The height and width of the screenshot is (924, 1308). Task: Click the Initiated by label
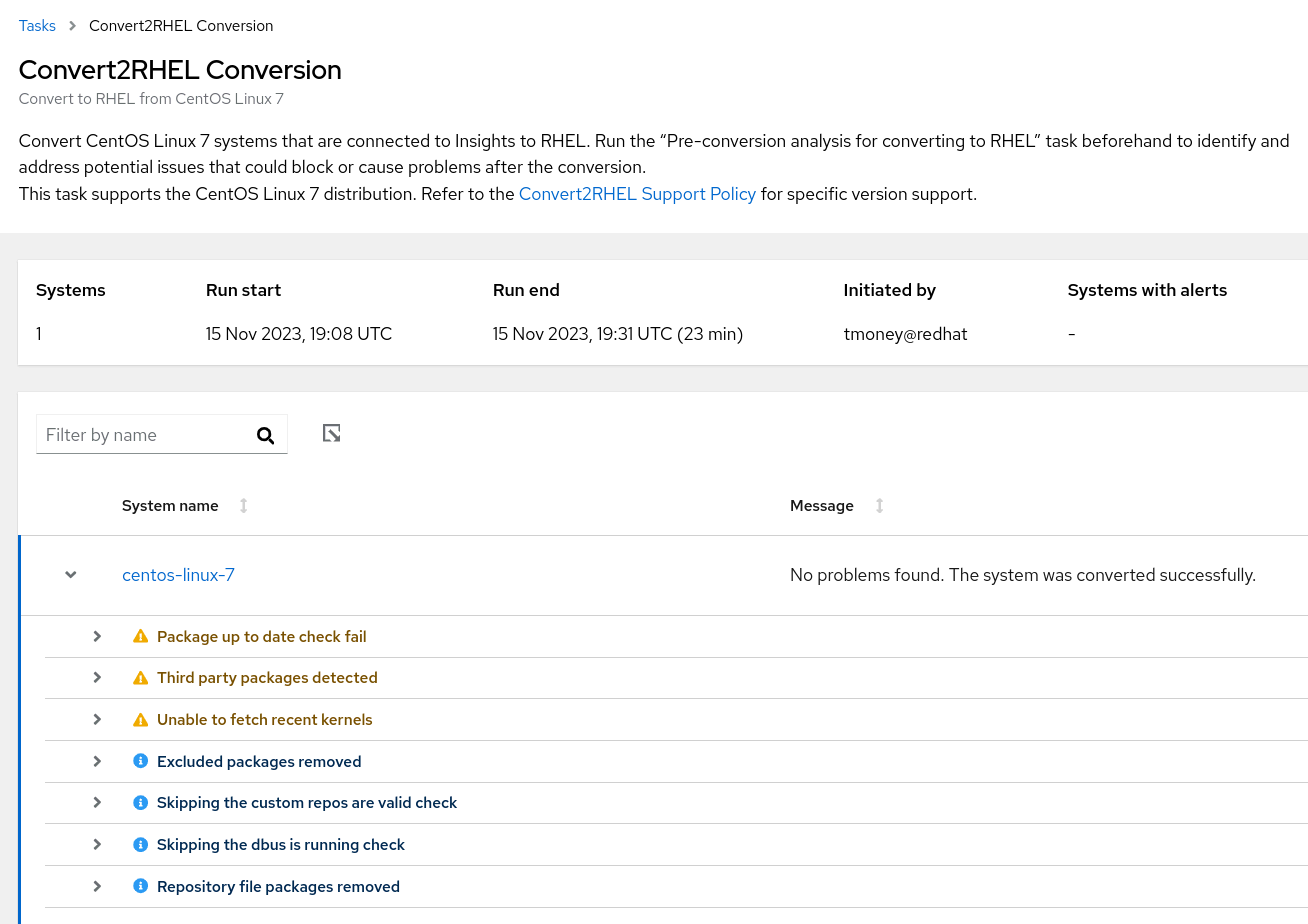(890, 290)
